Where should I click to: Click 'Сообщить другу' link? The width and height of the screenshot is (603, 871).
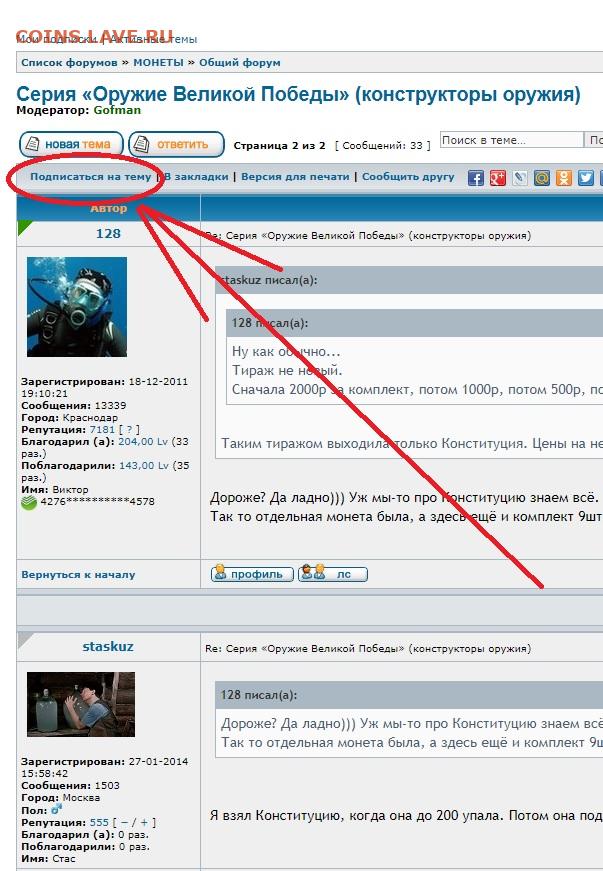(x=408, y=177)
